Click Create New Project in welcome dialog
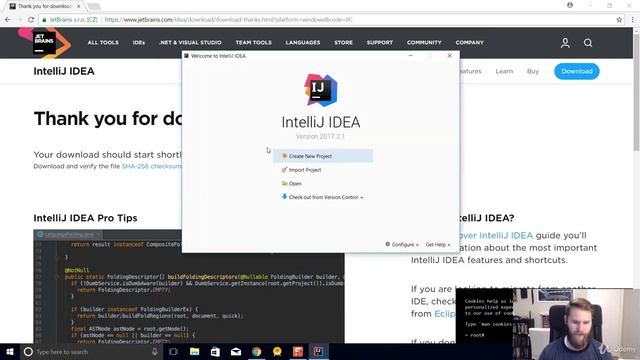This screenshot has width=640, height=360. pyautogui.click(x=323, y=156)
